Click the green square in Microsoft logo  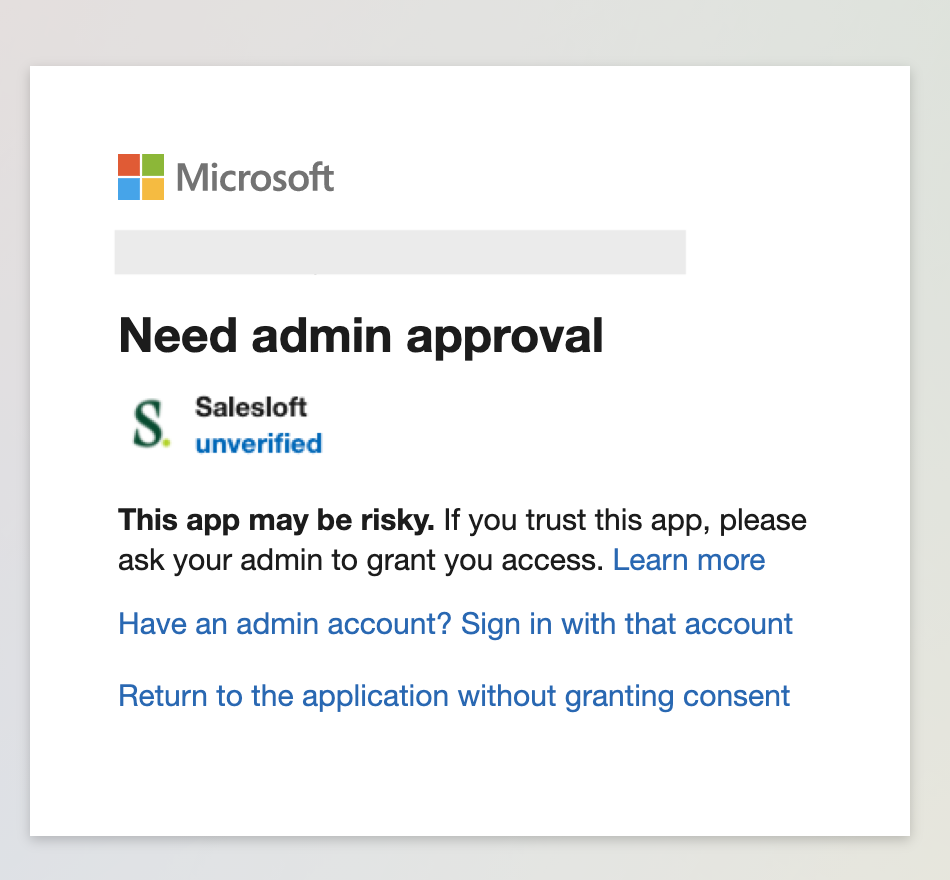tap(153, 165)
